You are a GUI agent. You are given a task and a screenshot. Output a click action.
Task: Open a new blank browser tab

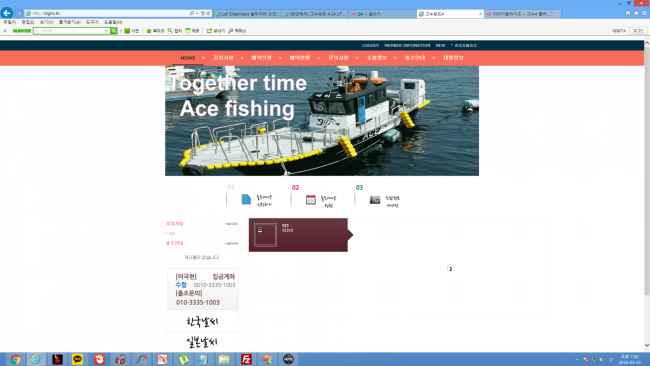tap(557, 14)
